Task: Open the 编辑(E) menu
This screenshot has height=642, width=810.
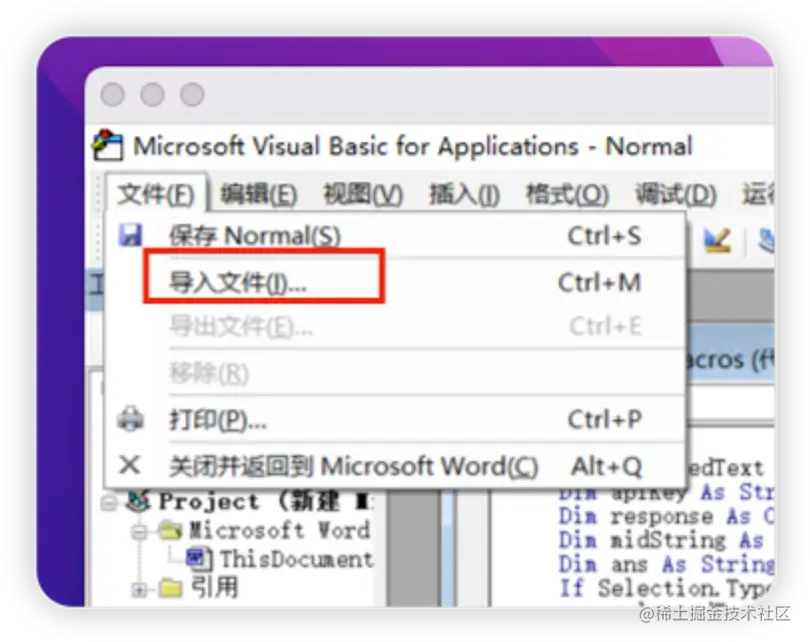Action: (x=259, y=195)
